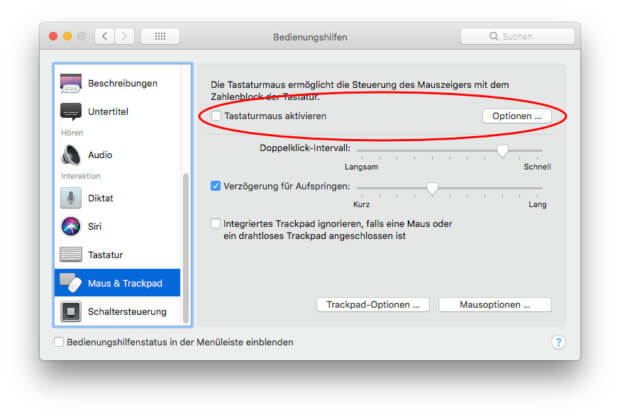This screenshot has height=417, width=620.
Task: Open Mausoptionen … button
Action: 494,305
